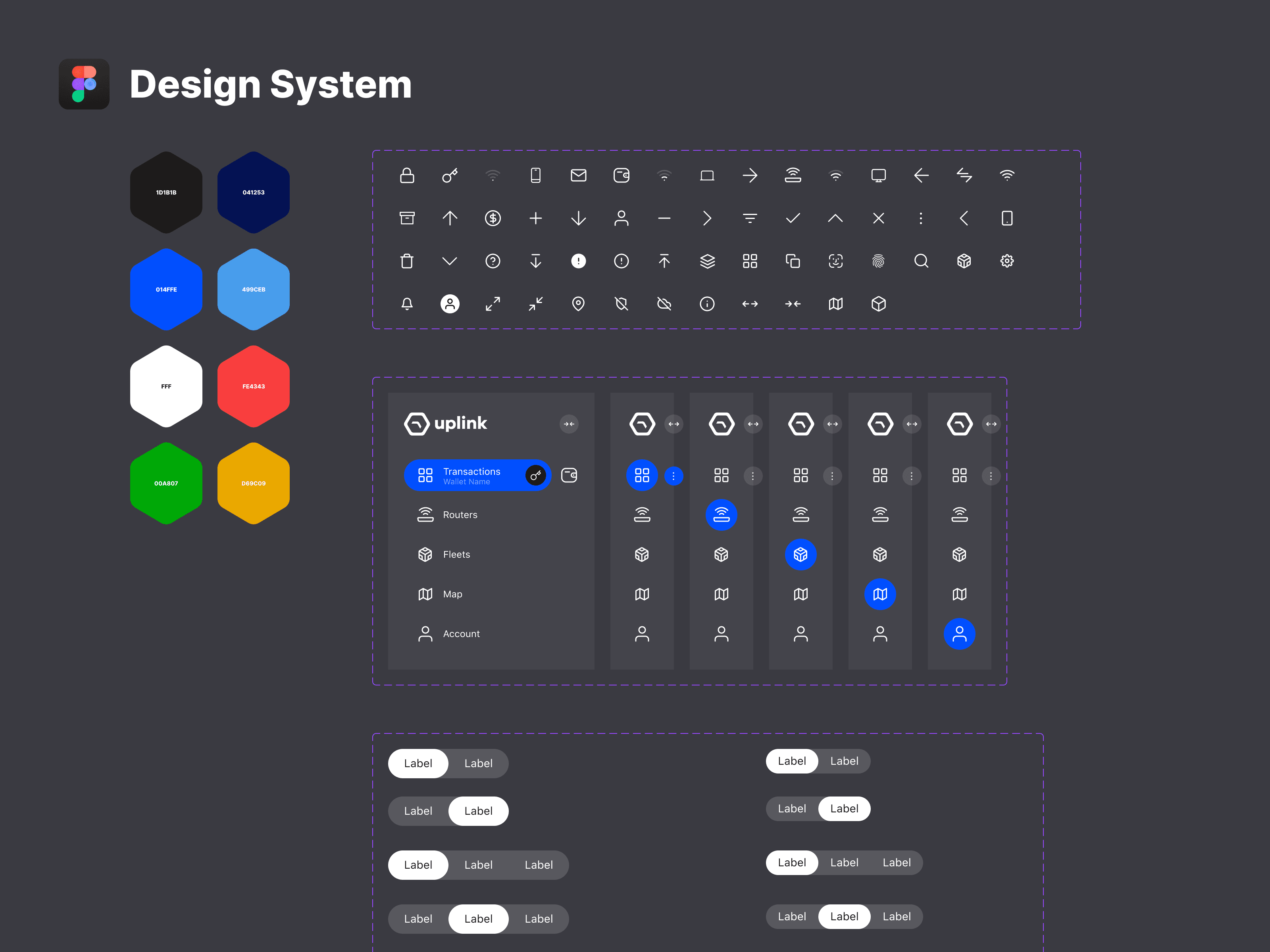Click the wallet icon beside Transactions
This screenshot has width=1270, height=952.
tap(568, 476)
